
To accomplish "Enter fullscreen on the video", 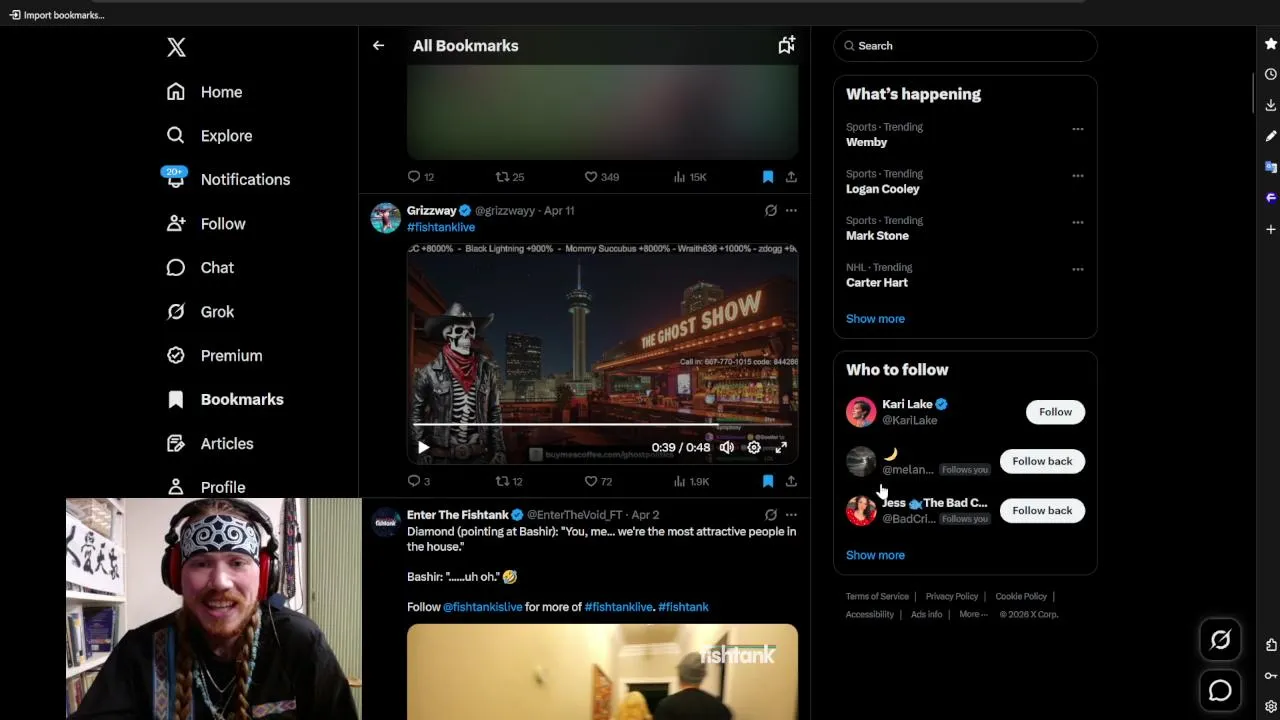I will [x=781, y=448].
